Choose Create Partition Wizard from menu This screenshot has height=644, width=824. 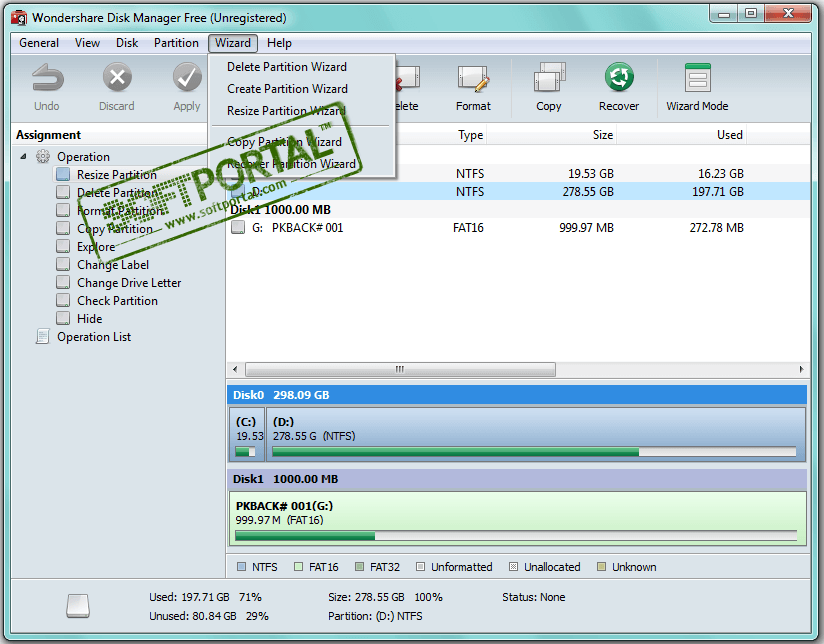click(287, 89)
